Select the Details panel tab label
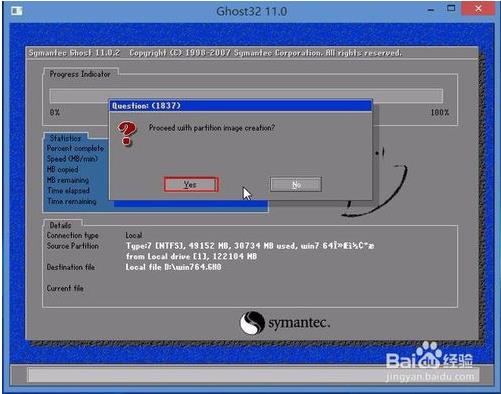The image size is (501, 394). (x=60, y=225)
